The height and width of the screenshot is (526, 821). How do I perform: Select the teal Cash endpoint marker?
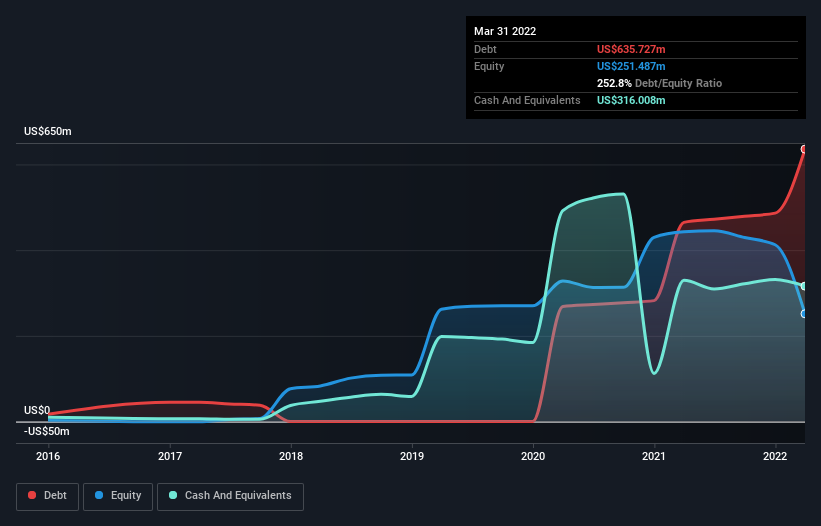(804, 286)
